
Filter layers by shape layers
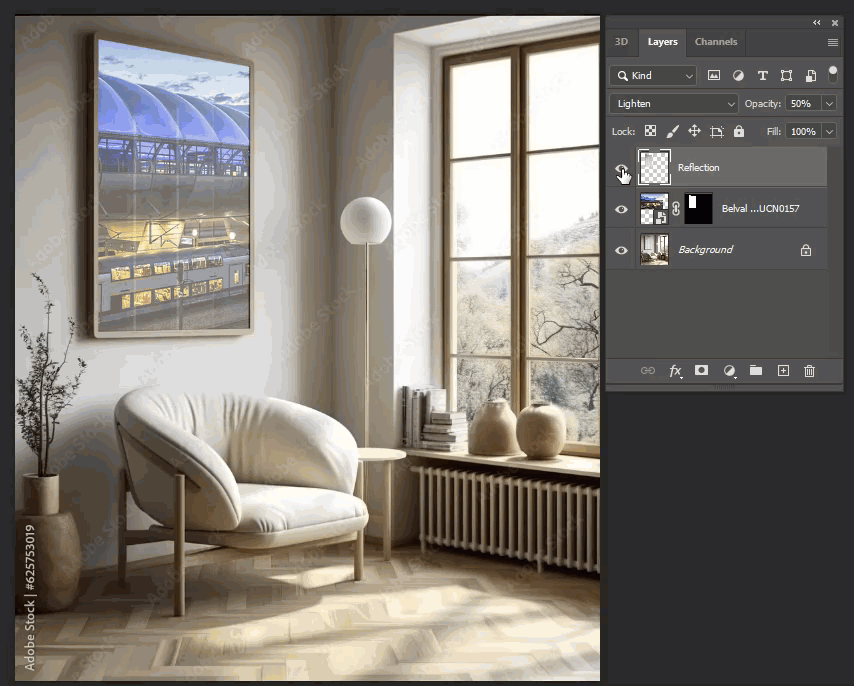786,76
